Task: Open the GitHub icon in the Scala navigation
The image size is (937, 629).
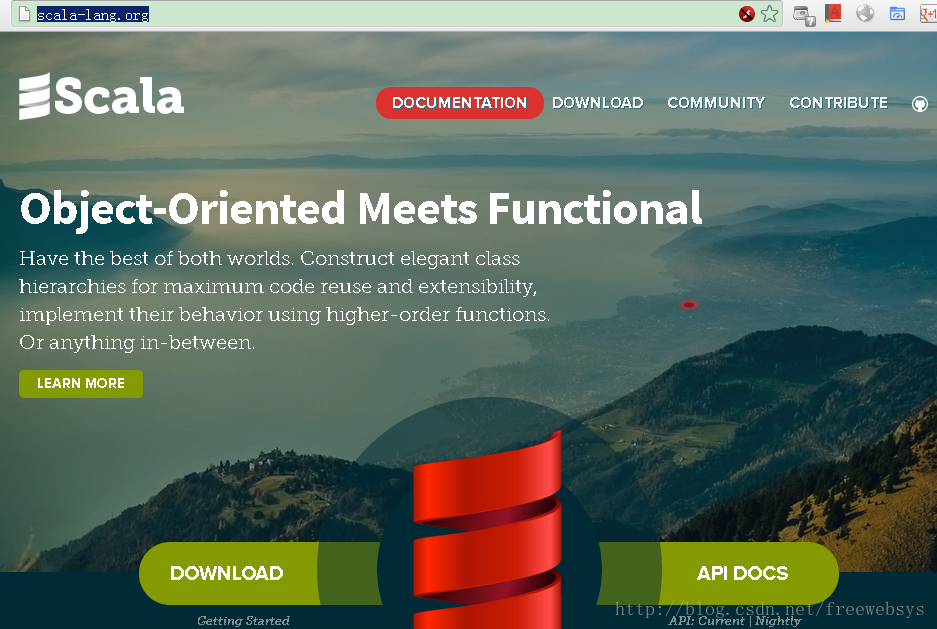Action: 920,104
